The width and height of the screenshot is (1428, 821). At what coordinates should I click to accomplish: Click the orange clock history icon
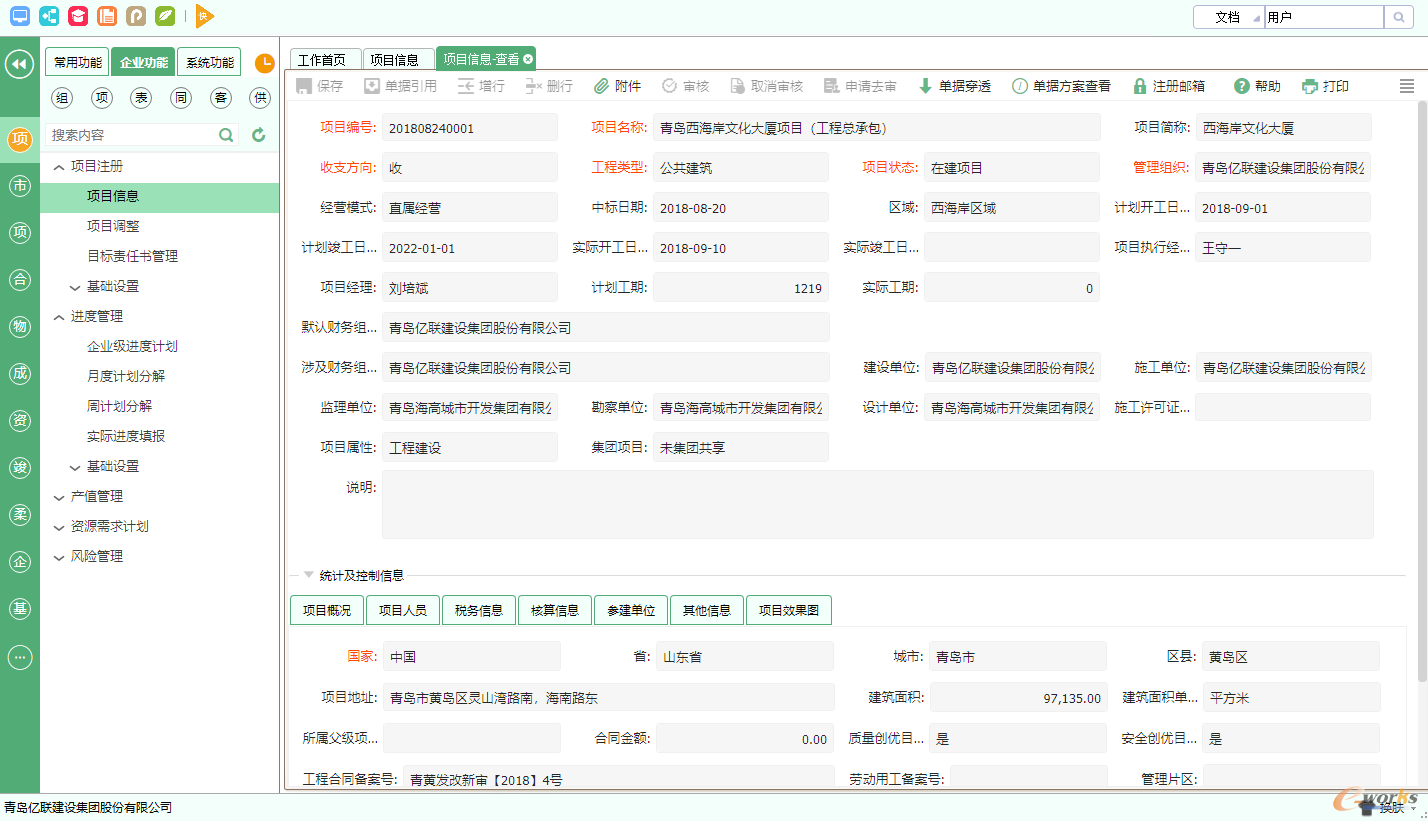(x=264, y=63)
